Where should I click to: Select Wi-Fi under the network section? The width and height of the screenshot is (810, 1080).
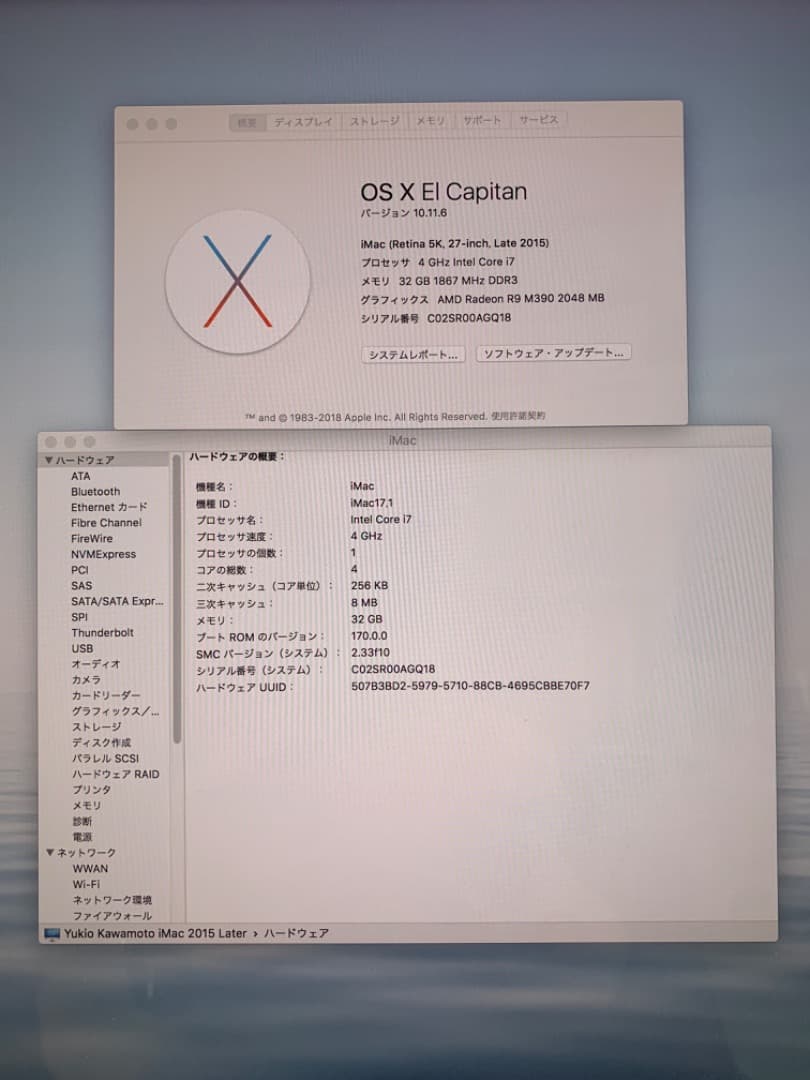tap(86, 884)
